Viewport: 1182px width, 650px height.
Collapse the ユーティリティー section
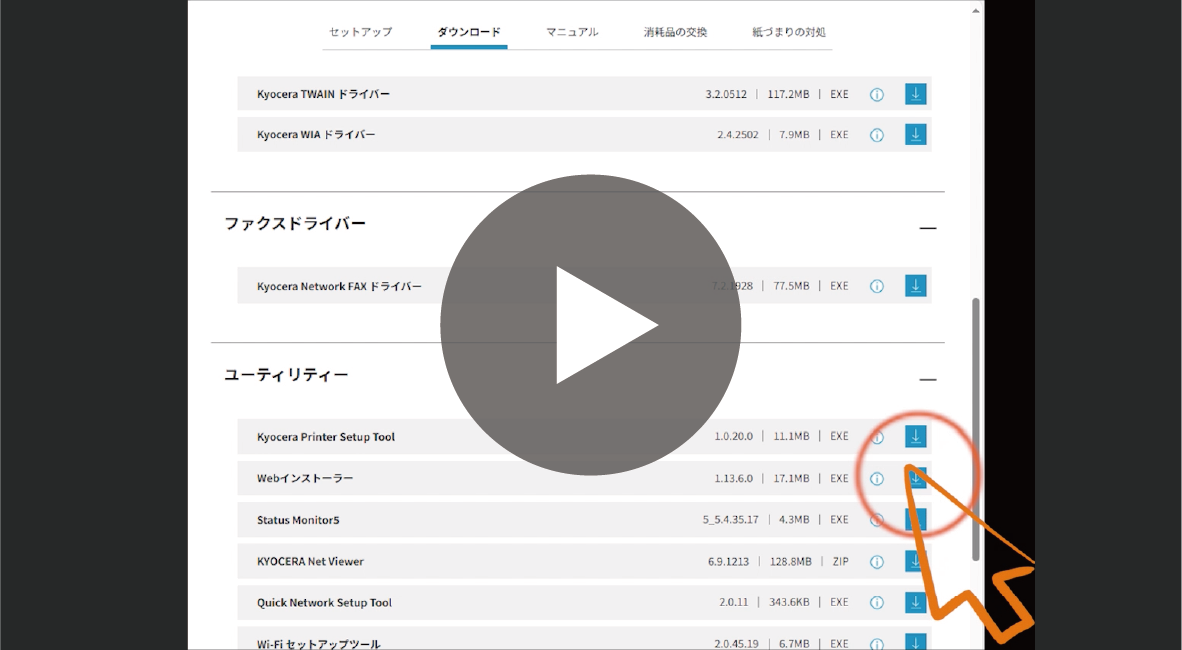(x=928, y=379)
